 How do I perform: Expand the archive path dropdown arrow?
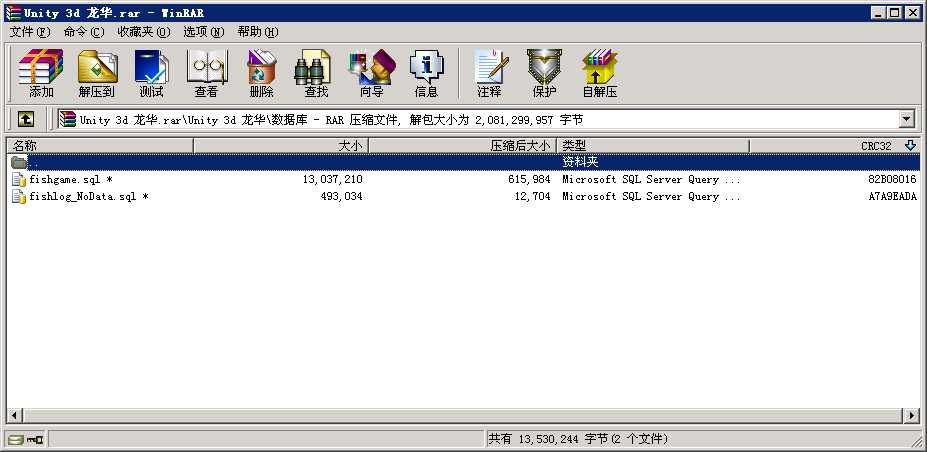pos(907,119)
